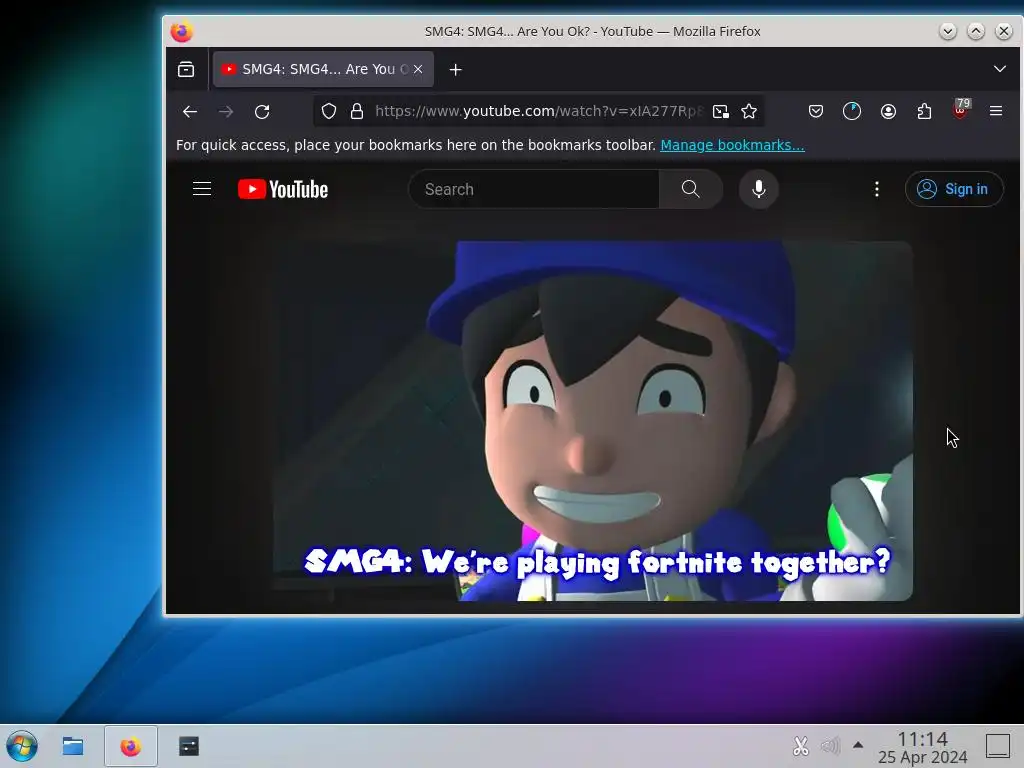Go to YouTube home via logo
The width and height of the screenshot is (1024, 768).
tap(283, 189)
